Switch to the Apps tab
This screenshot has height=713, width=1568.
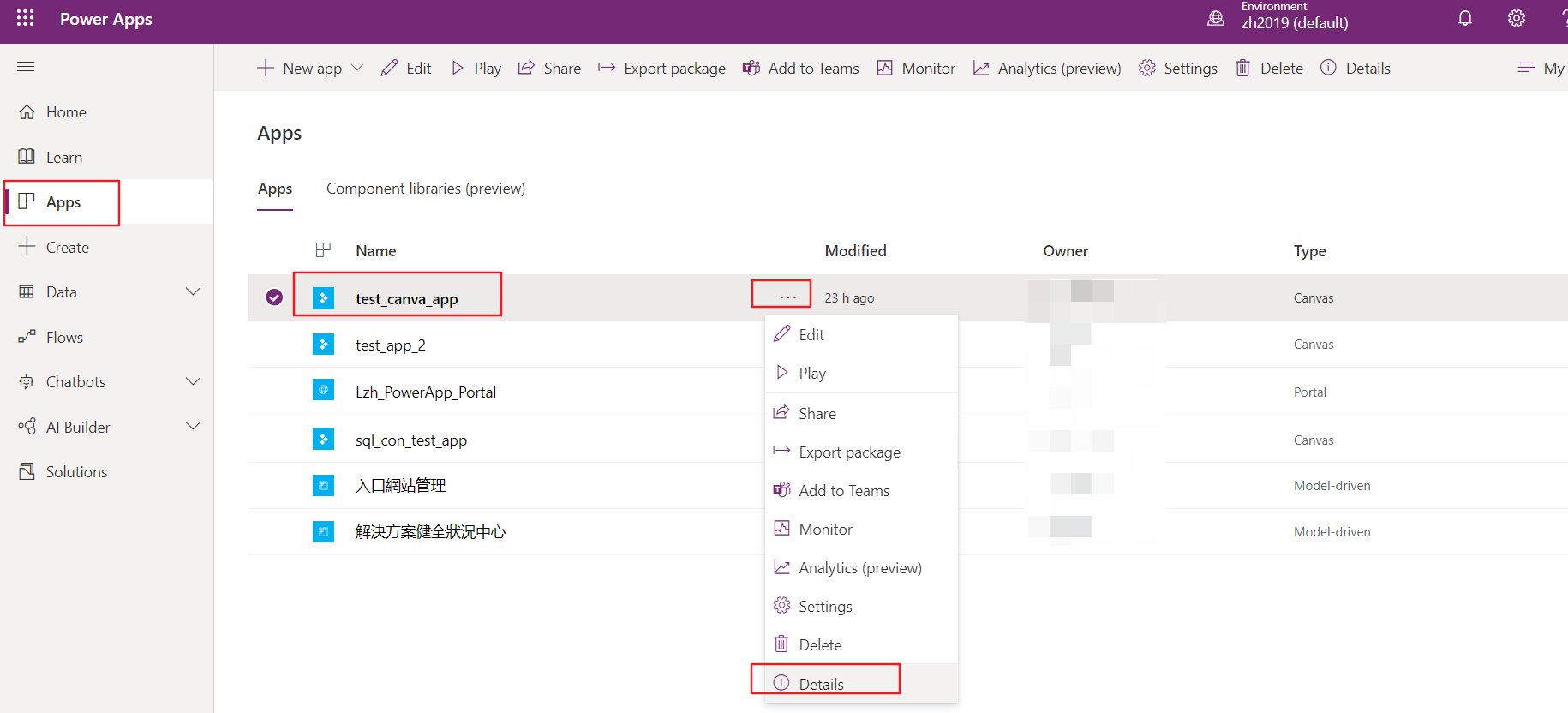[x=275, y=189]
